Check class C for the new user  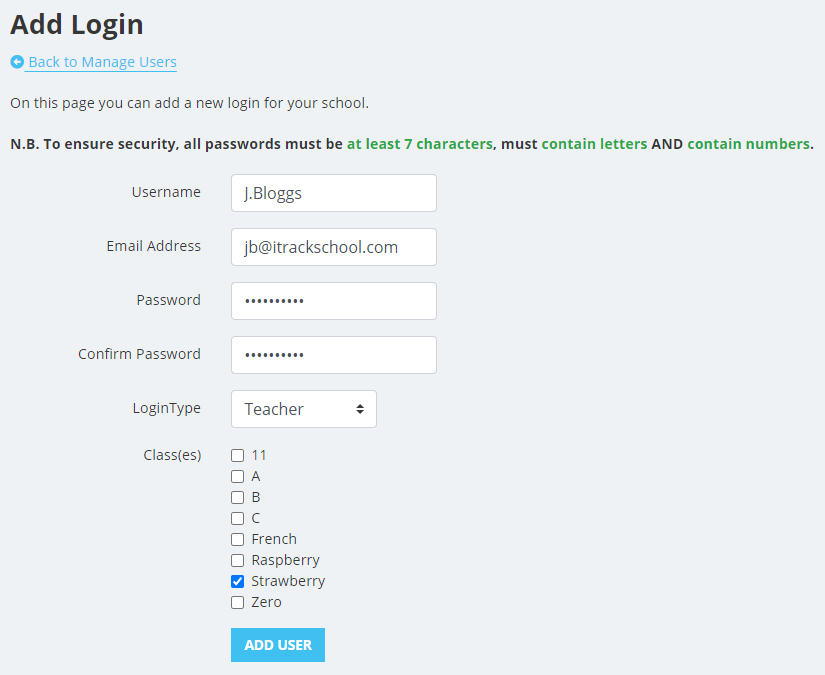(237, 518)
